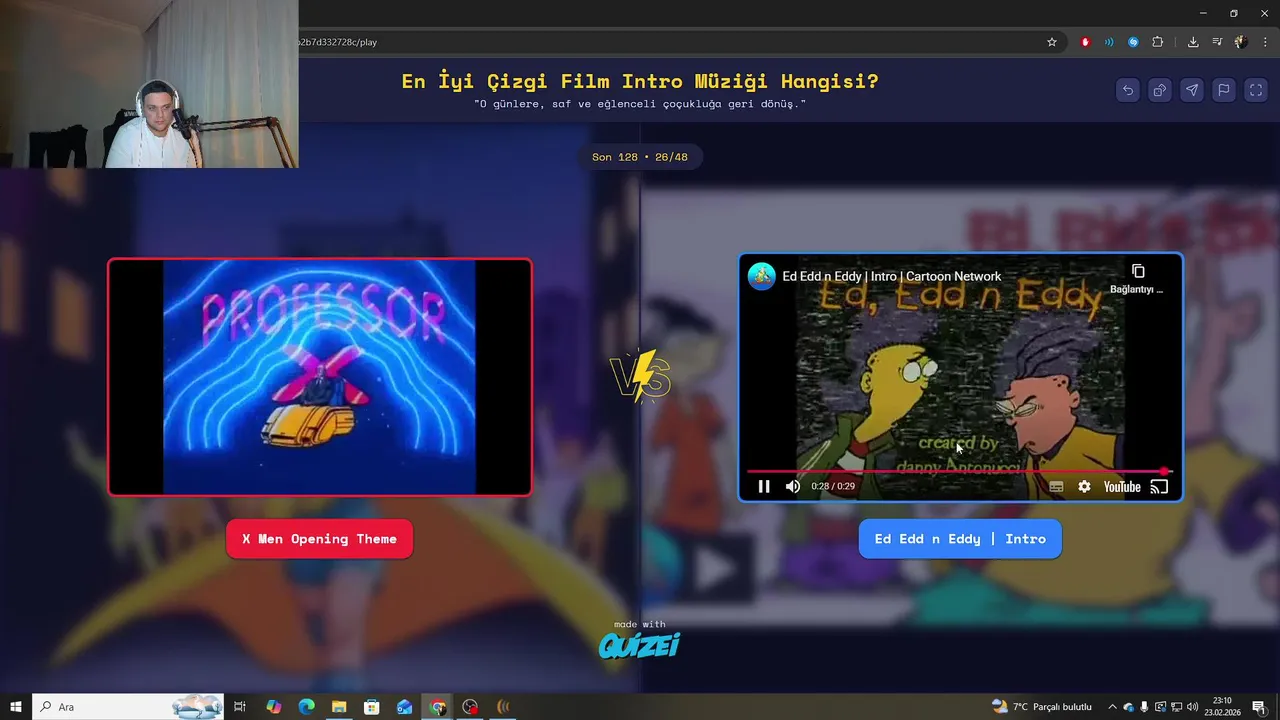The width and height of the screenshot is (1280, 720).
Task: Open Microsoft Edge from the taskbar
Action: (x=306, y=707)
